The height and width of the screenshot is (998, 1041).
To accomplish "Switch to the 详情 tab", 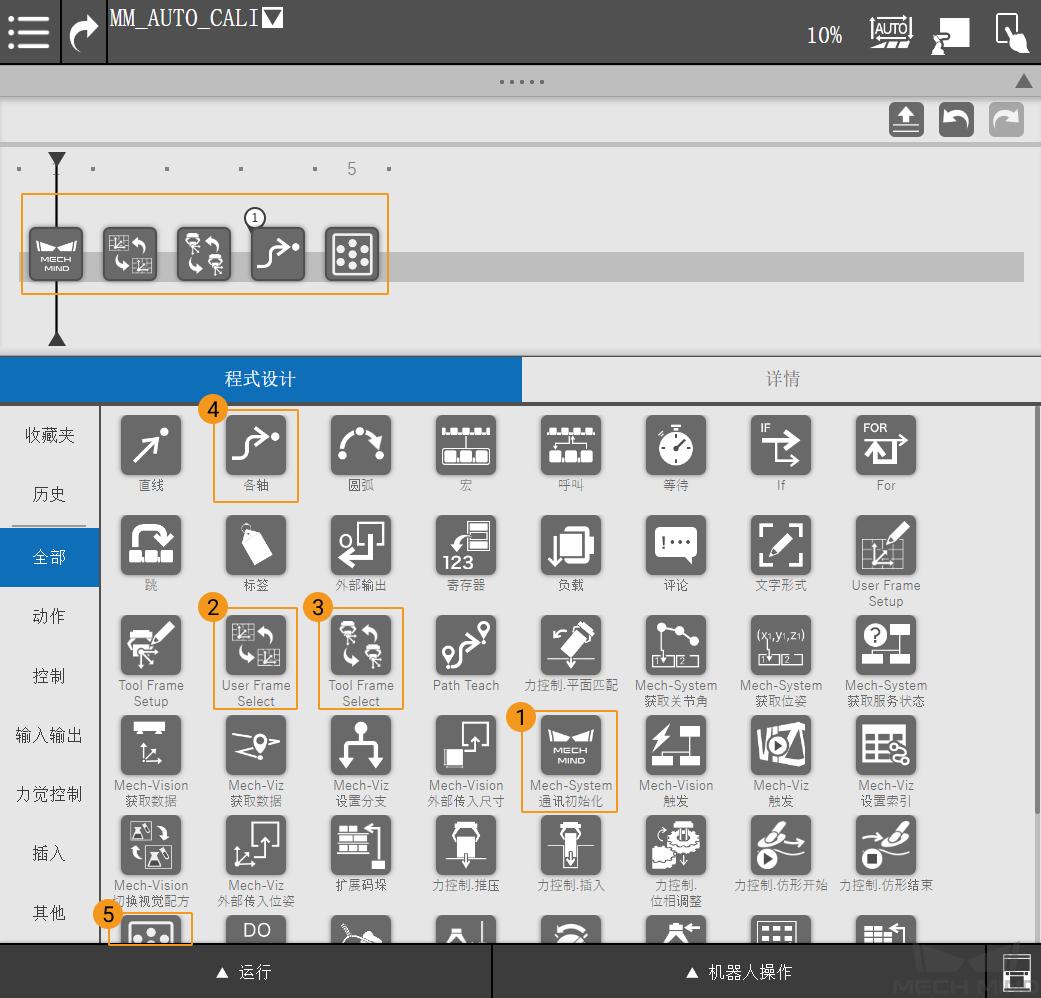I will click(781, 379).
